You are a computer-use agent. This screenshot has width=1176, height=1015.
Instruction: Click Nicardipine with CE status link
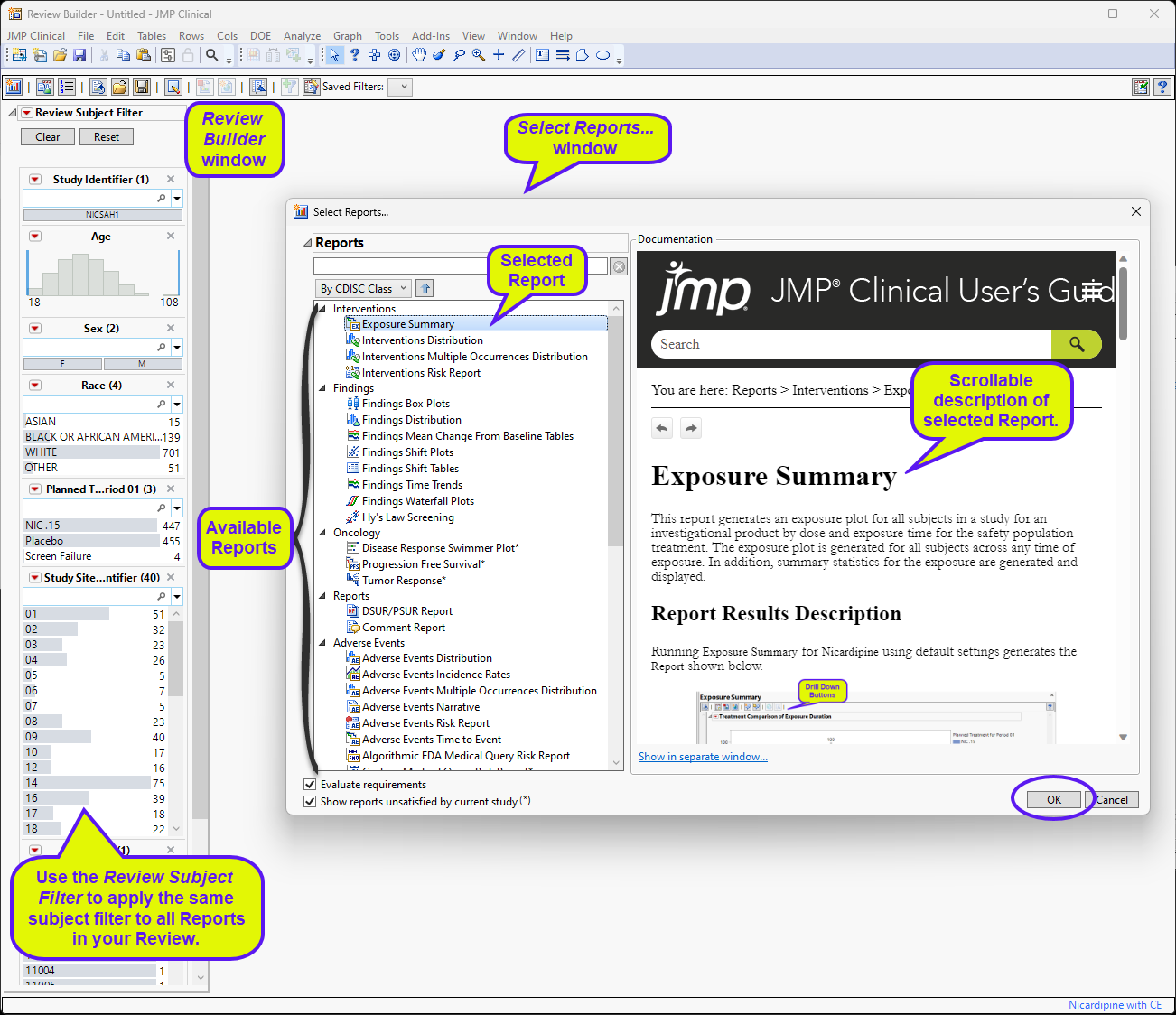(1115, 1005)
